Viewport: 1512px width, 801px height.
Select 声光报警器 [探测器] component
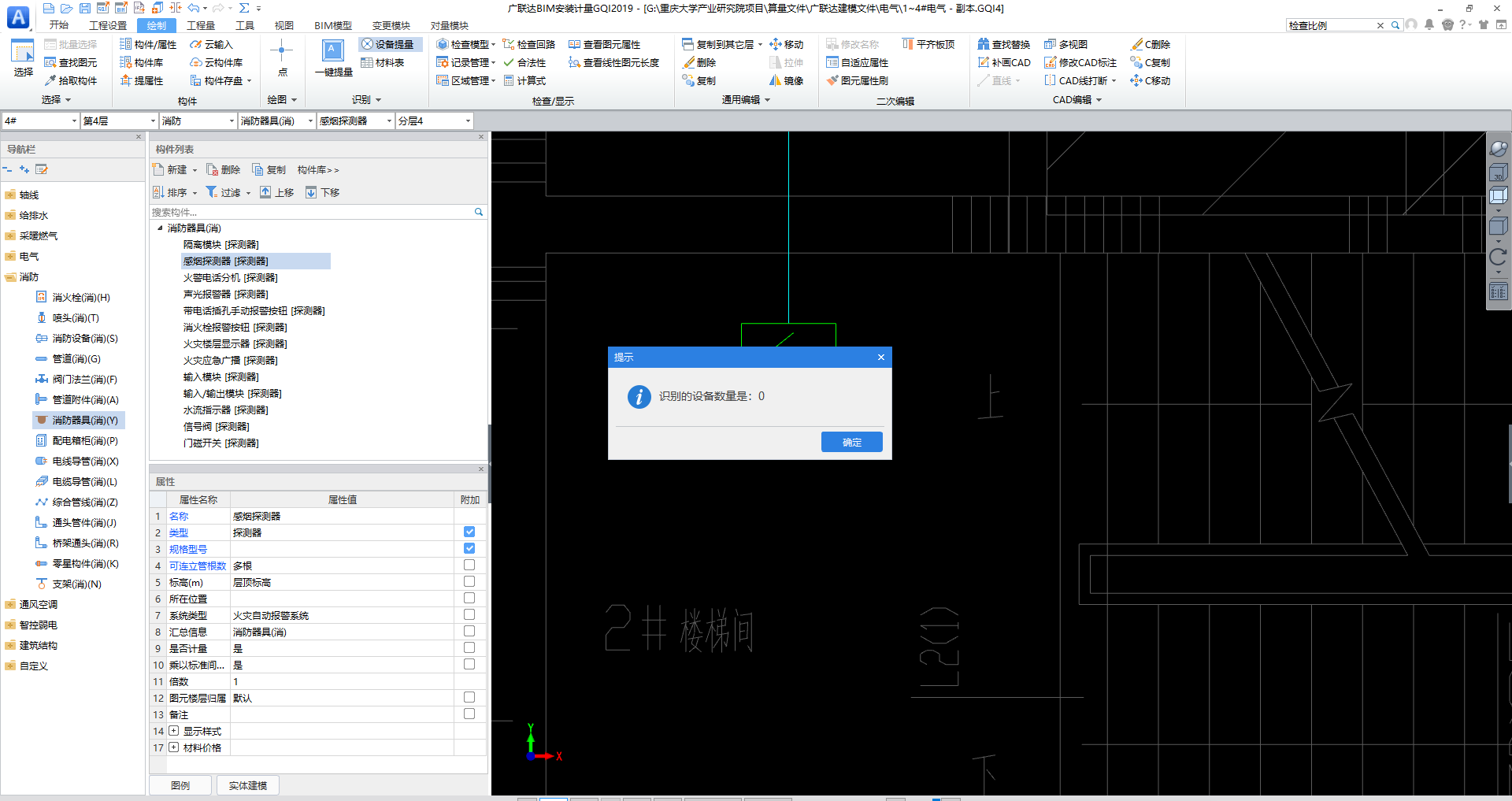pos(225,295)
